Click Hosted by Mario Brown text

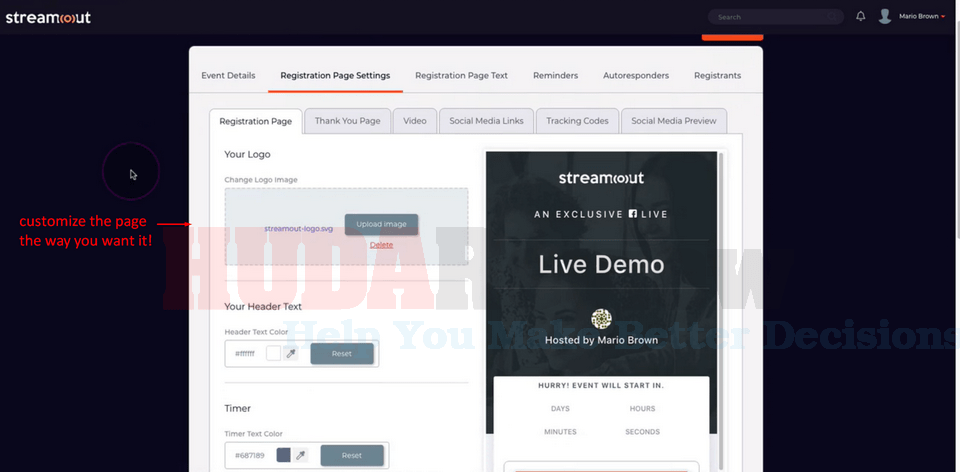pyautogui.click(x=601, y=340)
